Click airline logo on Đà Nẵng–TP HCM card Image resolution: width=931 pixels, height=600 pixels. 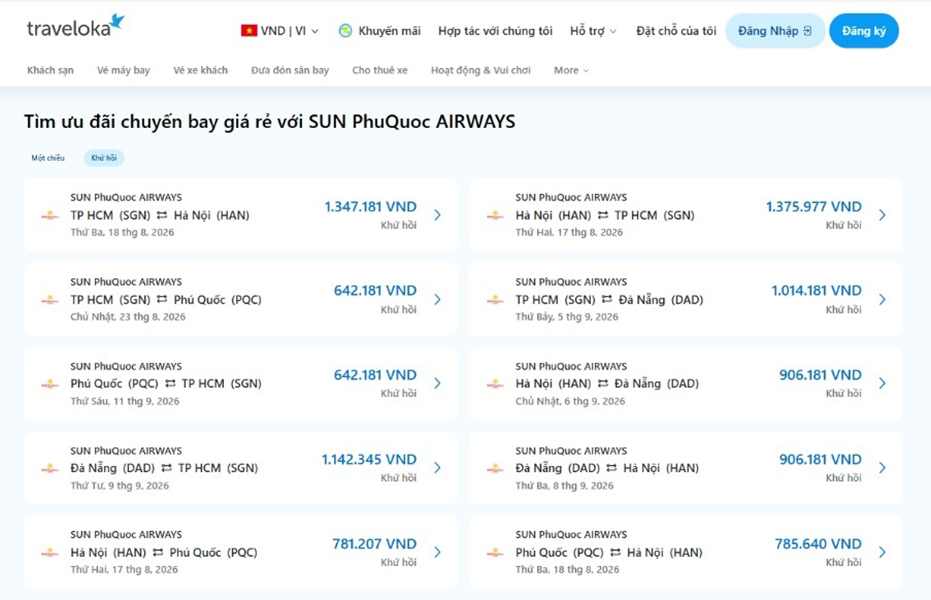50,468
